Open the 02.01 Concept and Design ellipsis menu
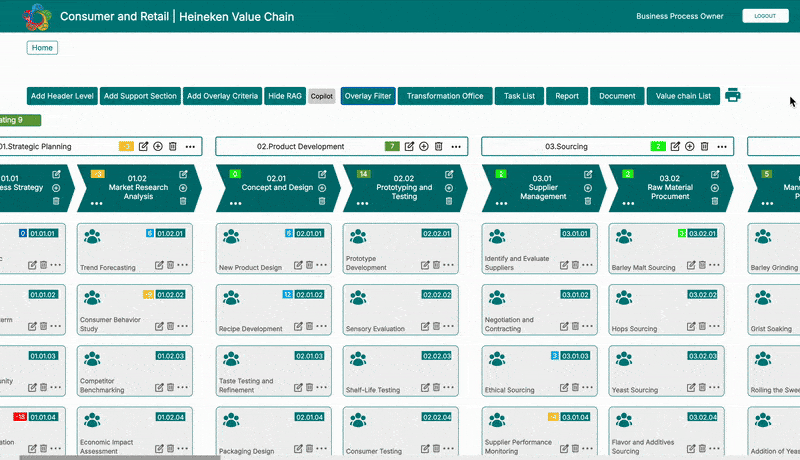800x460 pixels. point(235,203)
